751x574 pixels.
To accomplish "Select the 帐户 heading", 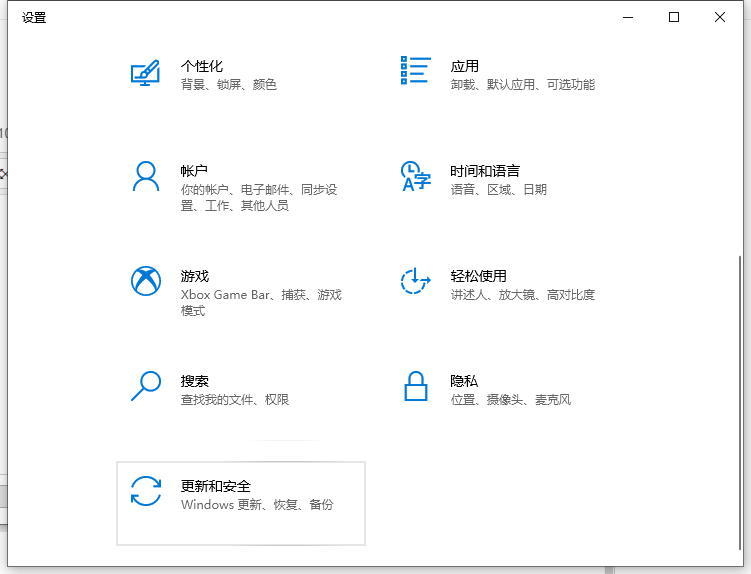I will (x=194, y=171).
